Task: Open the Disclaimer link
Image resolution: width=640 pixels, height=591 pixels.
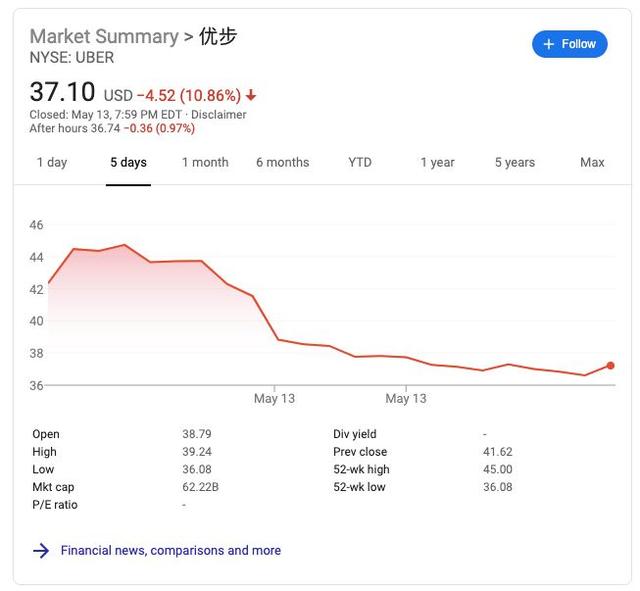Action: point(218,114)
